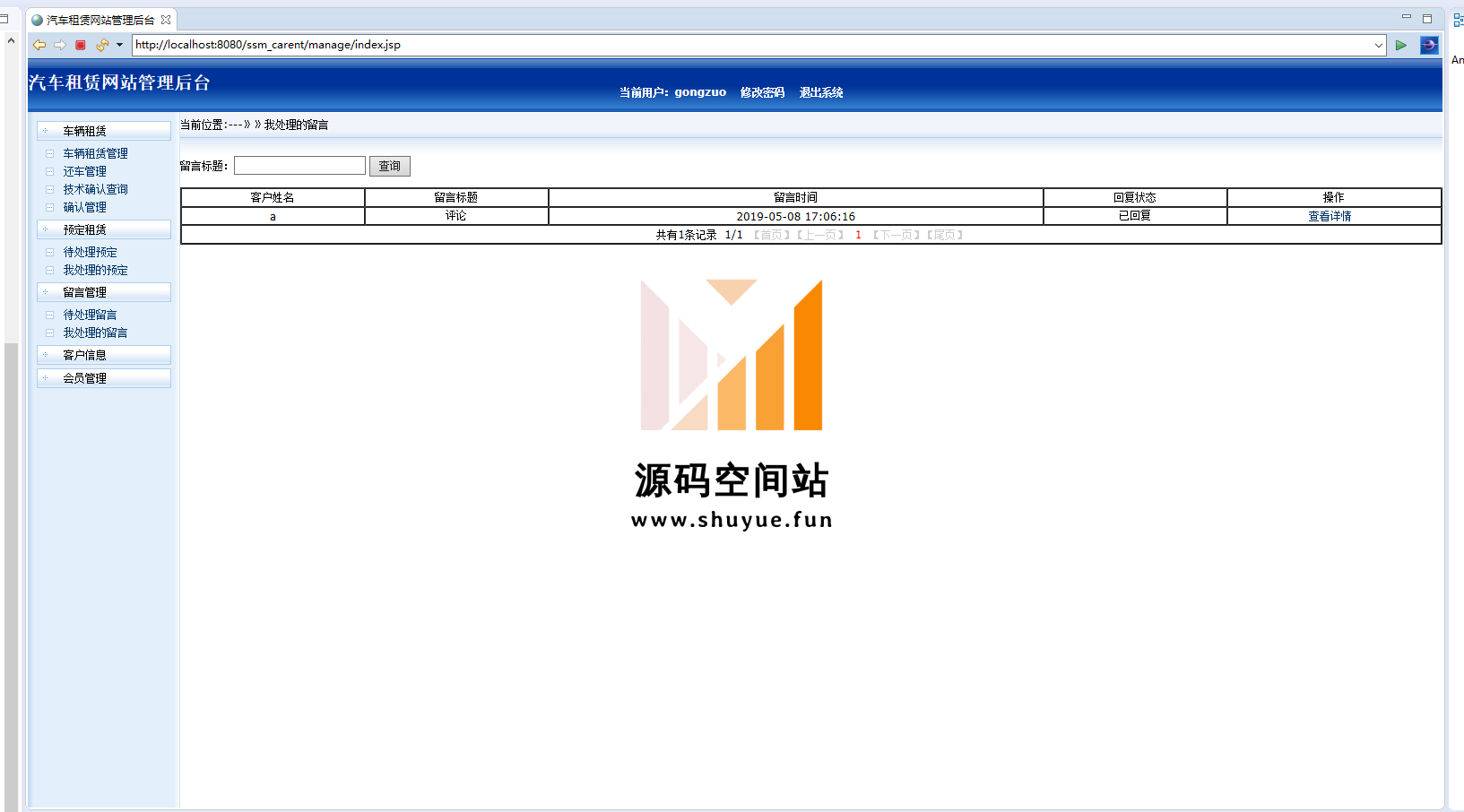Select the 汽车租赁网站管理后台 browser tab

click(x=100, y=19)
